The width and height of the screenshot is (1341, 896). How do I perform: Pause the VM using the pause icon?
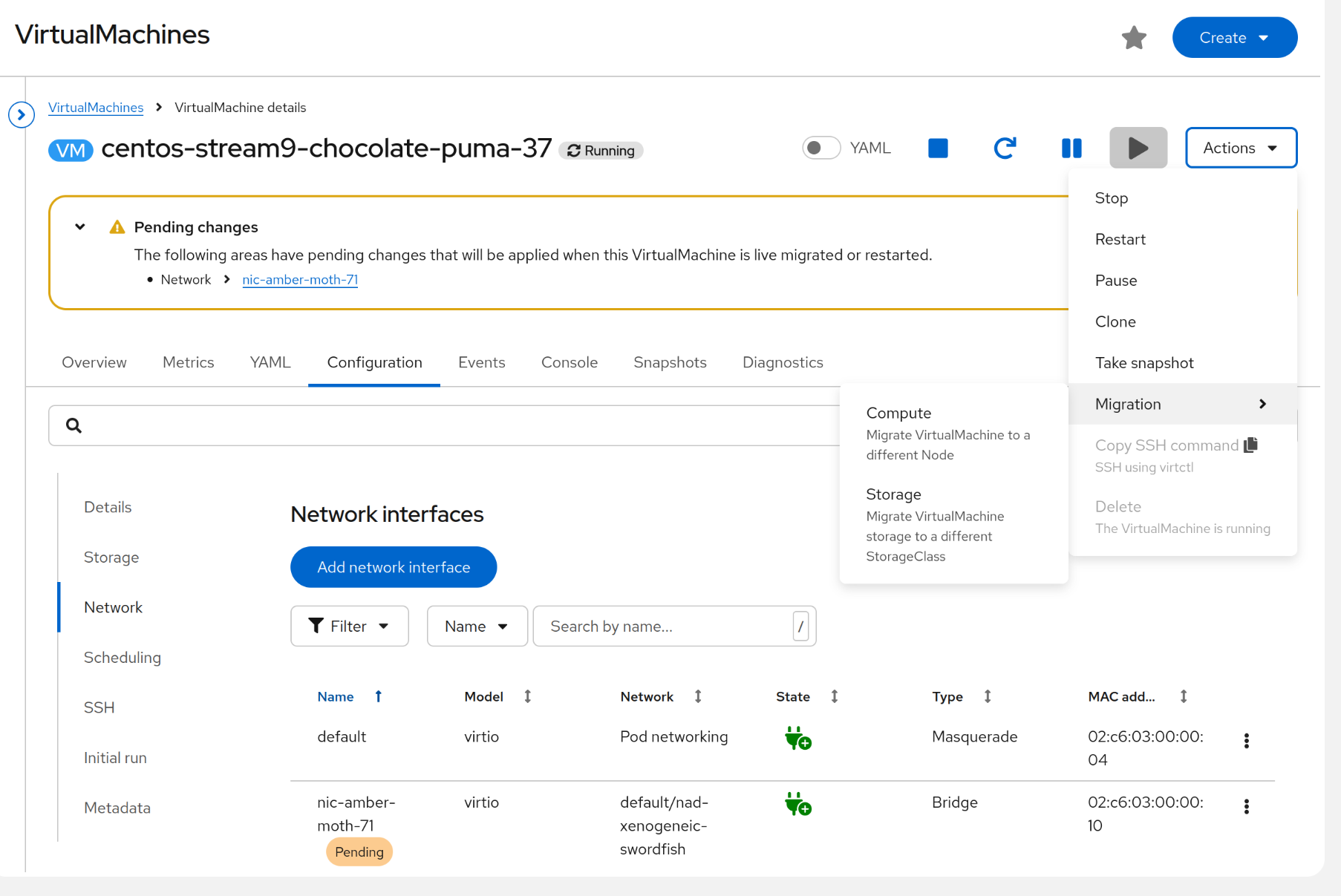[x=1071, y=148]
